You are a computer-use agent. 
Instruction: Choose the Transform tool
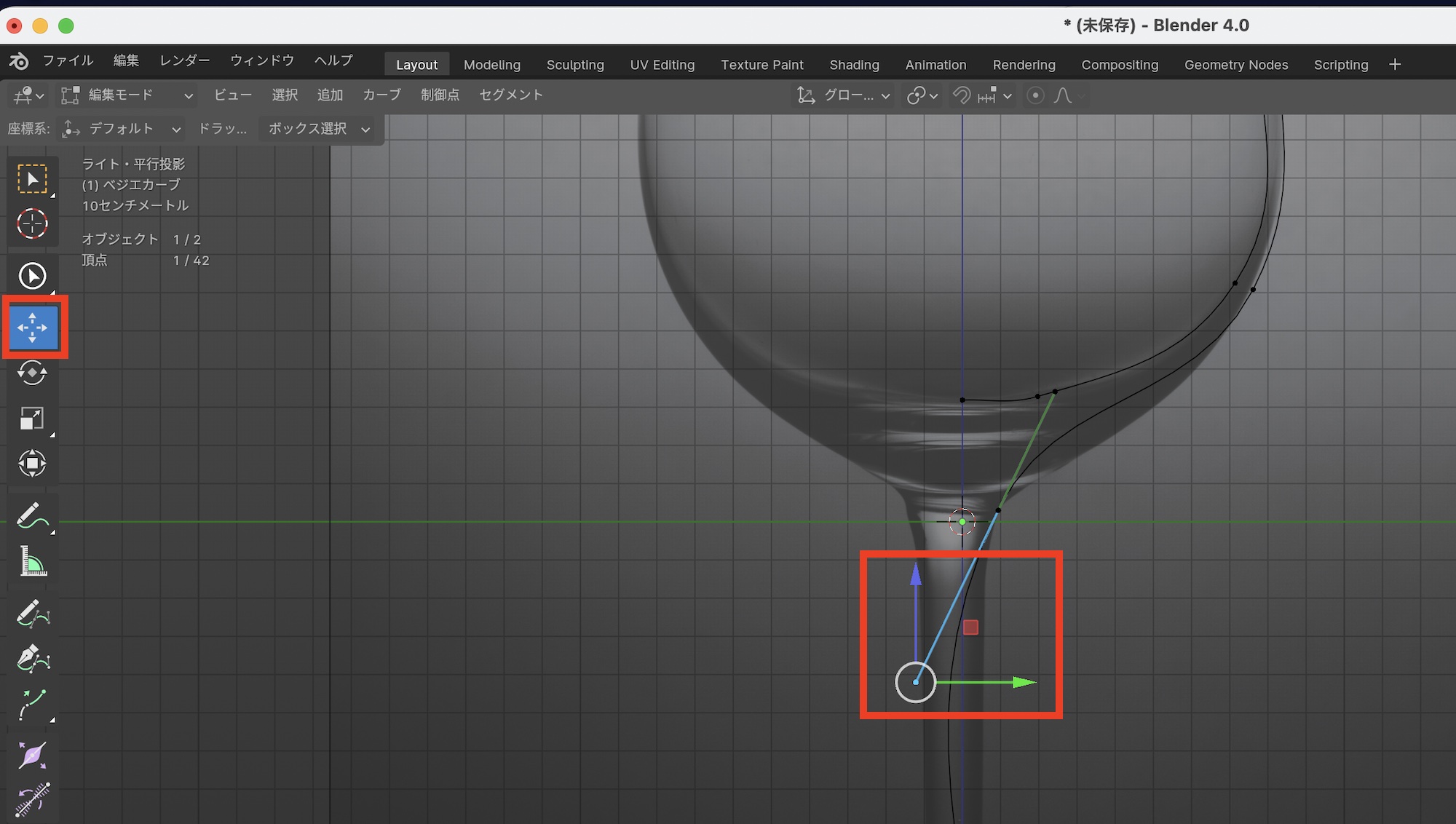coord(32,463)
